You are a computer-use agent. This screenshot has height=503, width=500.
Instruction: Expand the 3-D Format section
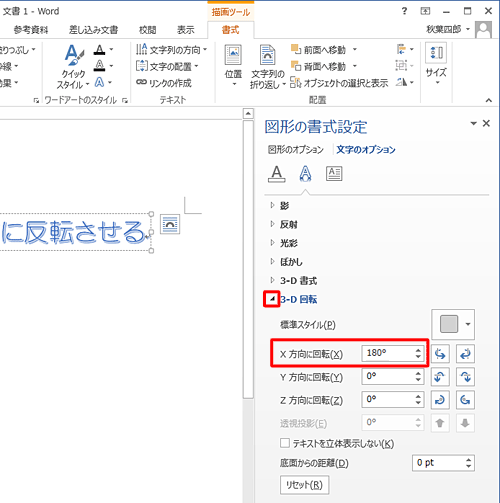[272, 280]
